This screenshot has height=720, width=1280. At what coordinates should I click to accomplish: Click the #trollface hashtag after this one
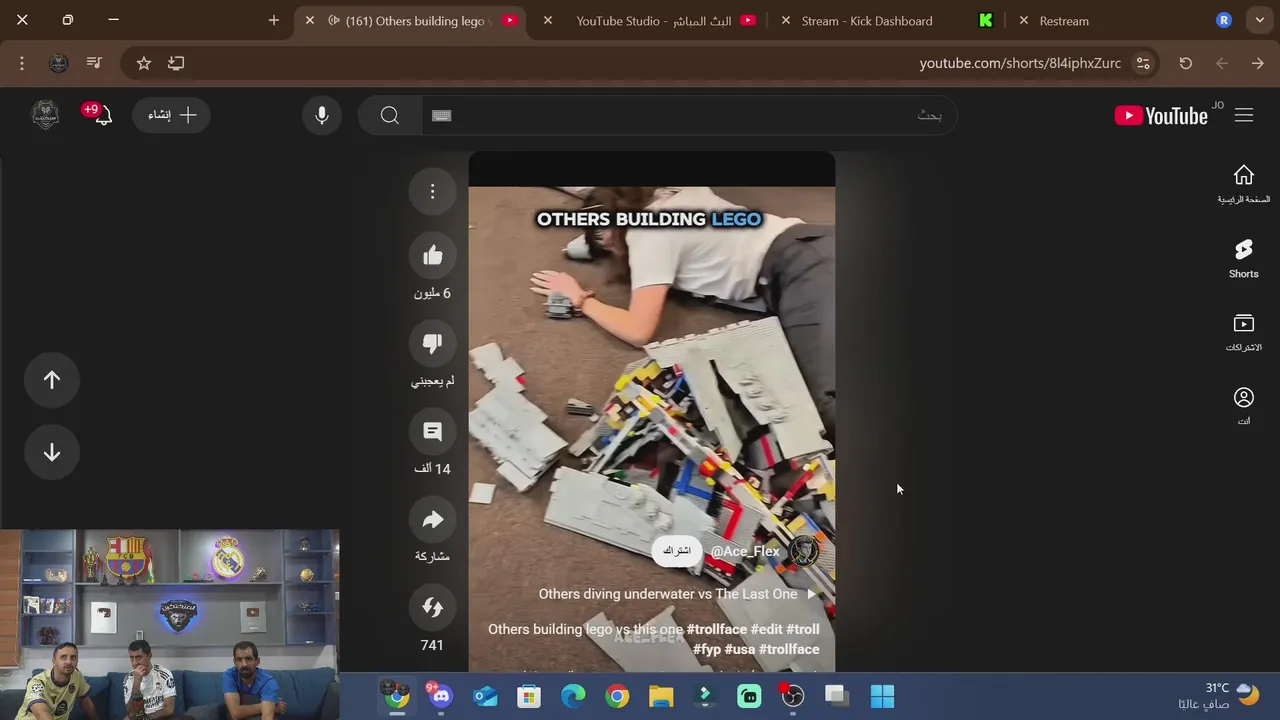point(716,629)
